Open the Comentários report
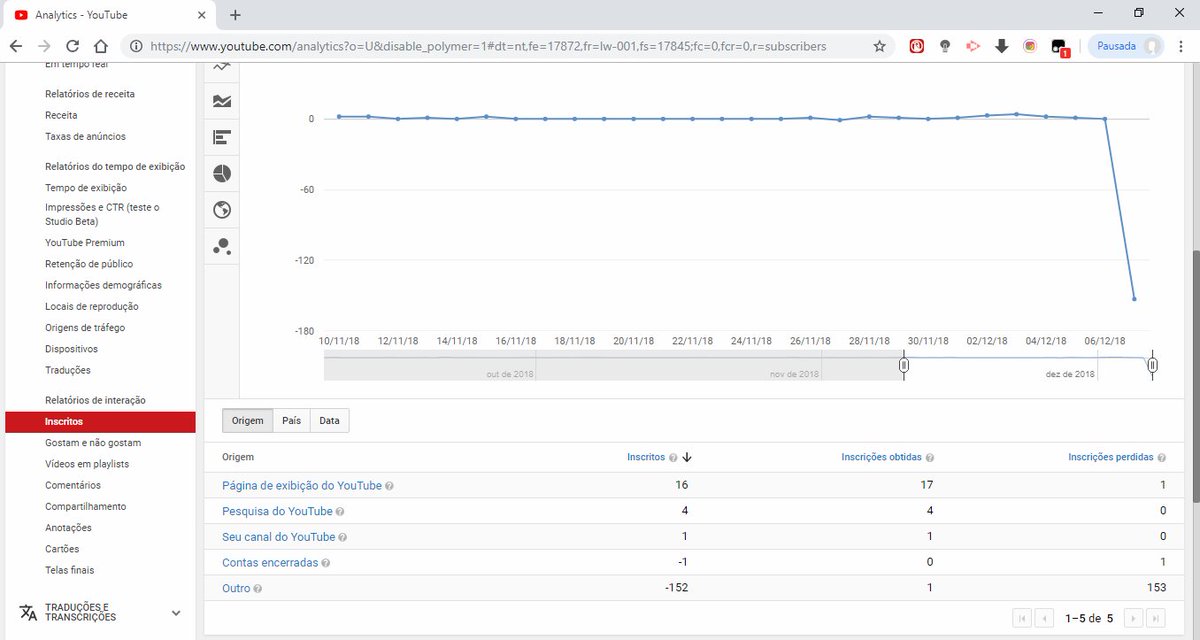Viewport: 1200px width, 640px height. [x=73, y=486]
